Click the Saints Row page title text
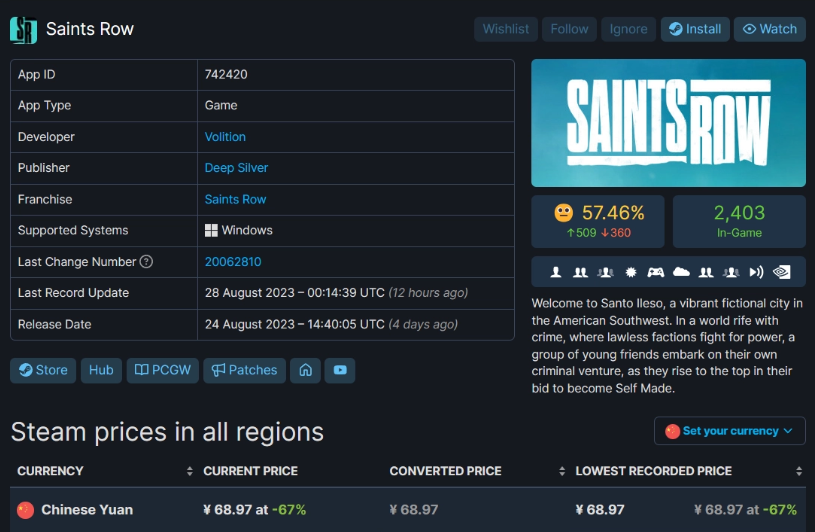 (x=90, y=29)
